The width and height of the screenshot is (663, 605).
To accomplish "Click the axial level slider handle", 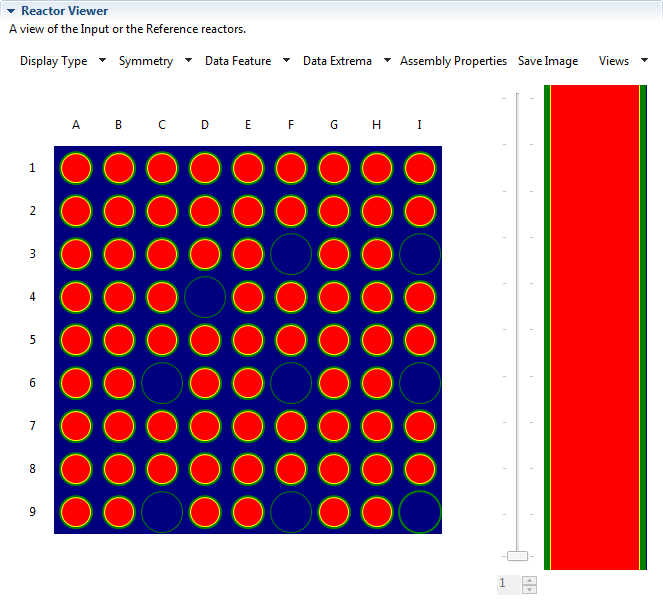I will 518,556.
